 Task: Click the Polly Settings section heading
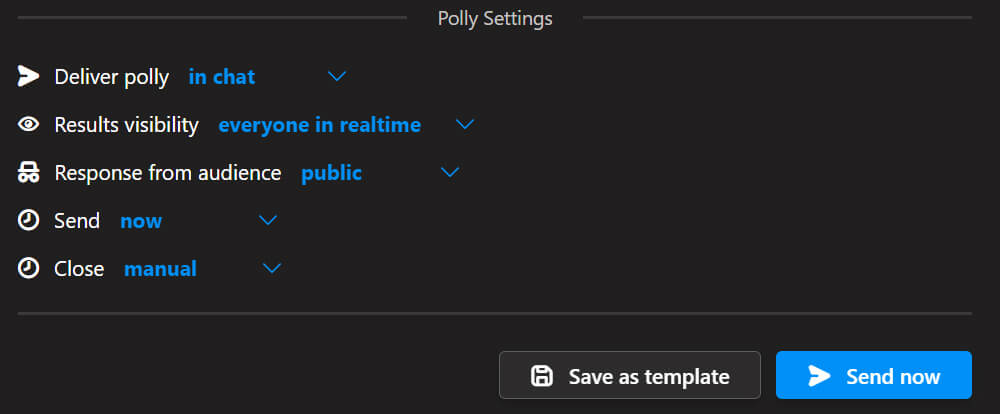495,18
